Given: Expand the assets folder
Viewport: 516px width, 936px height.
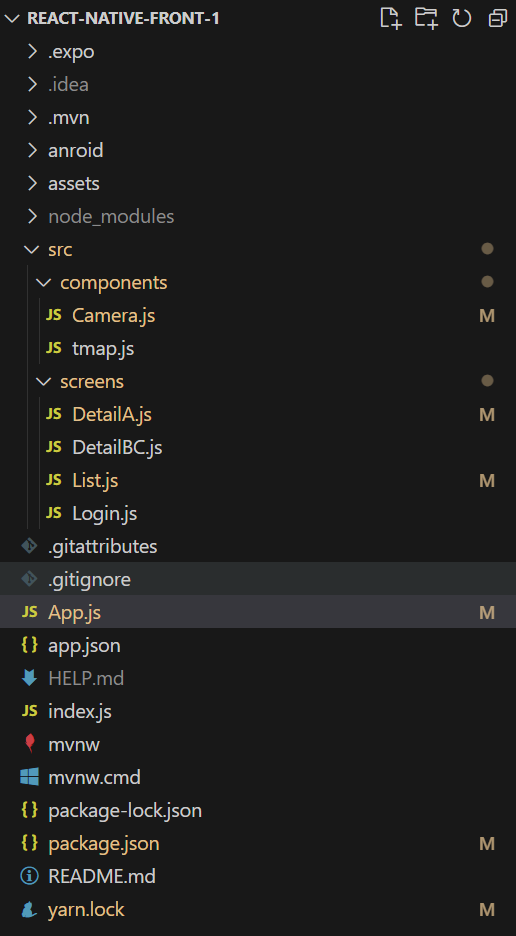Looking at the screenshot, I should pyautogui.click(x=32, y=183).
